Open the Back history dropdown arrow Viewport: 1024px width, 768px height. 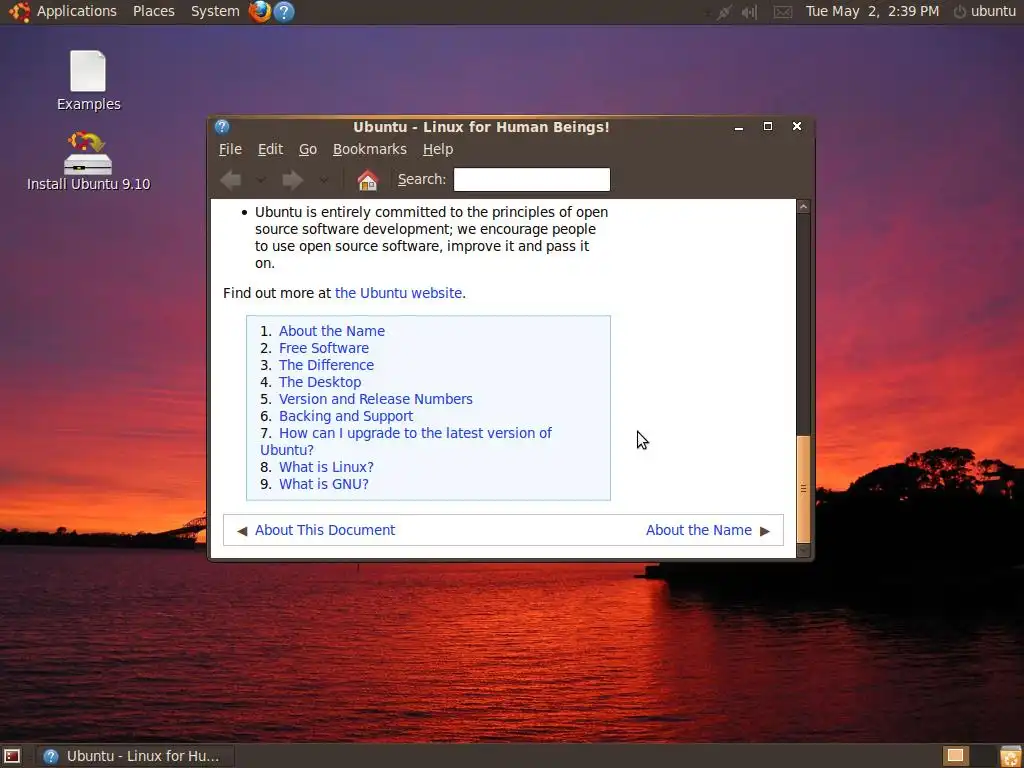coord(261,180)
